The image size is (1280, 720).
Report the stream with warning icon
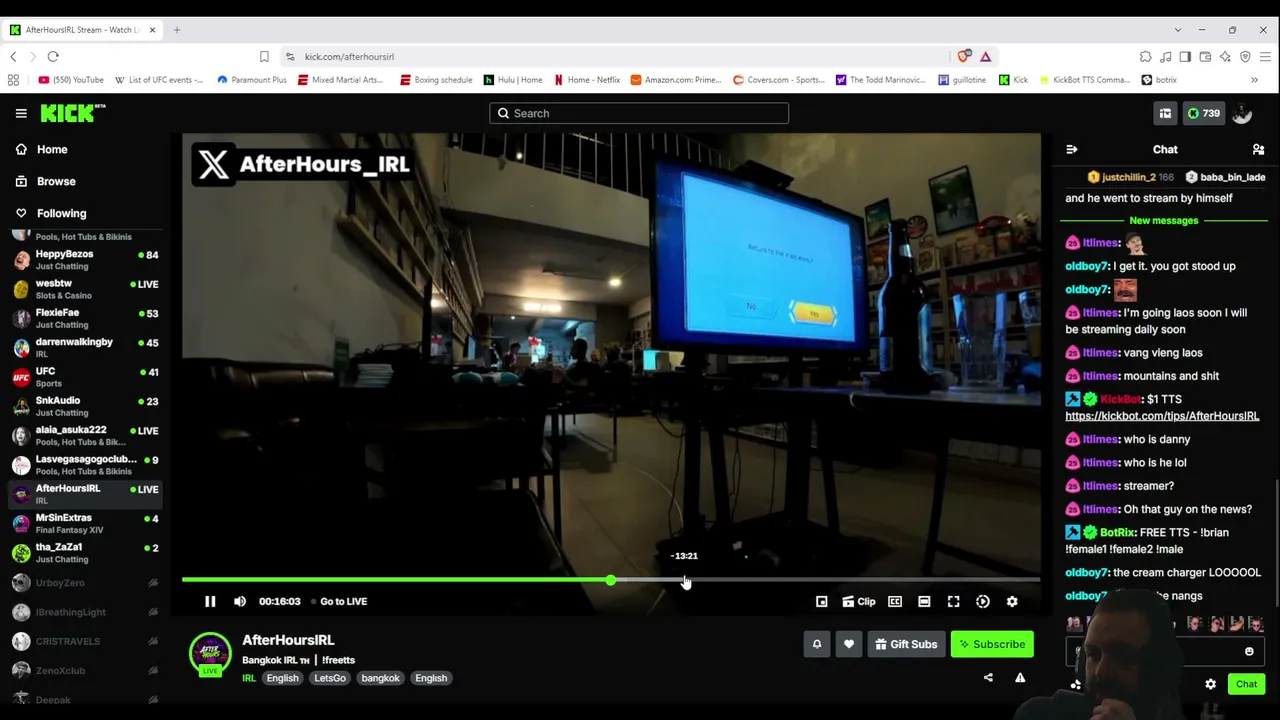pyautogui.click(x=1020, y=678)
